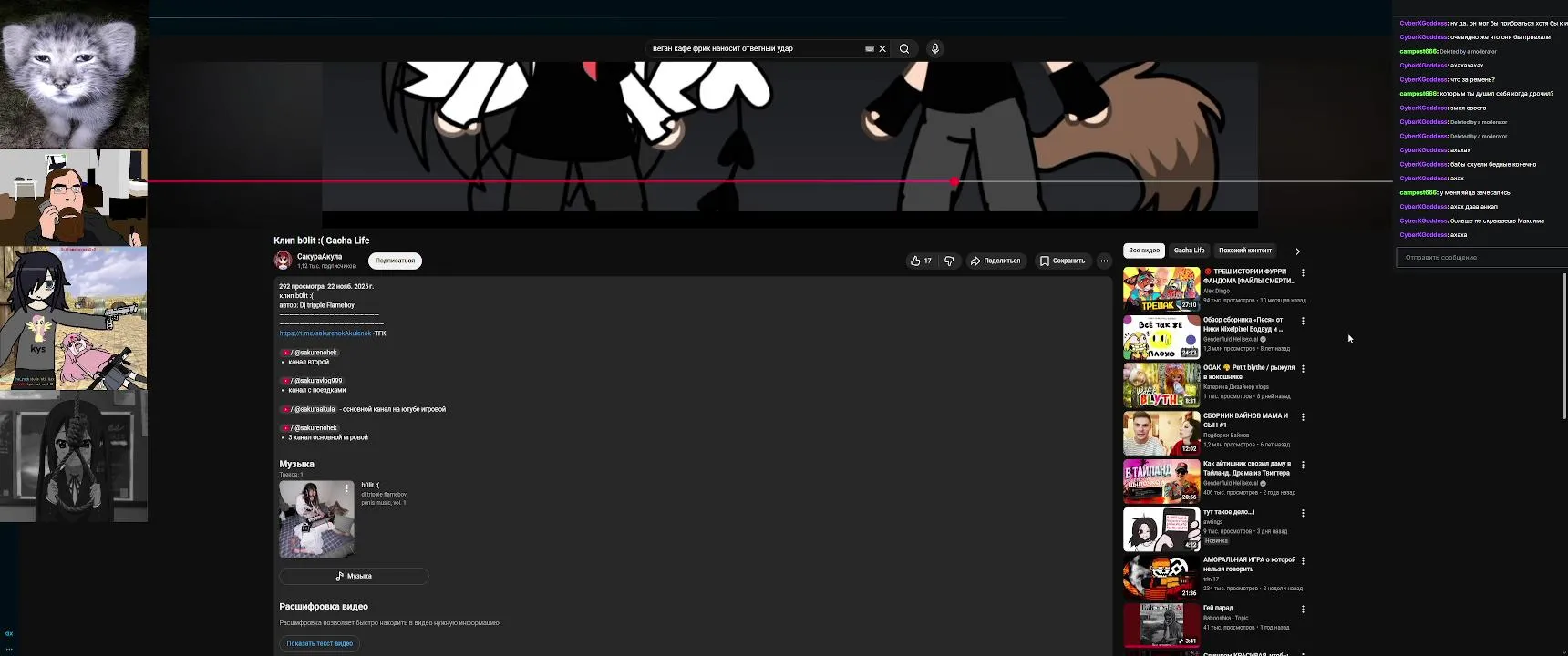Select the Gacha Life chip

tap(1189, 251)
